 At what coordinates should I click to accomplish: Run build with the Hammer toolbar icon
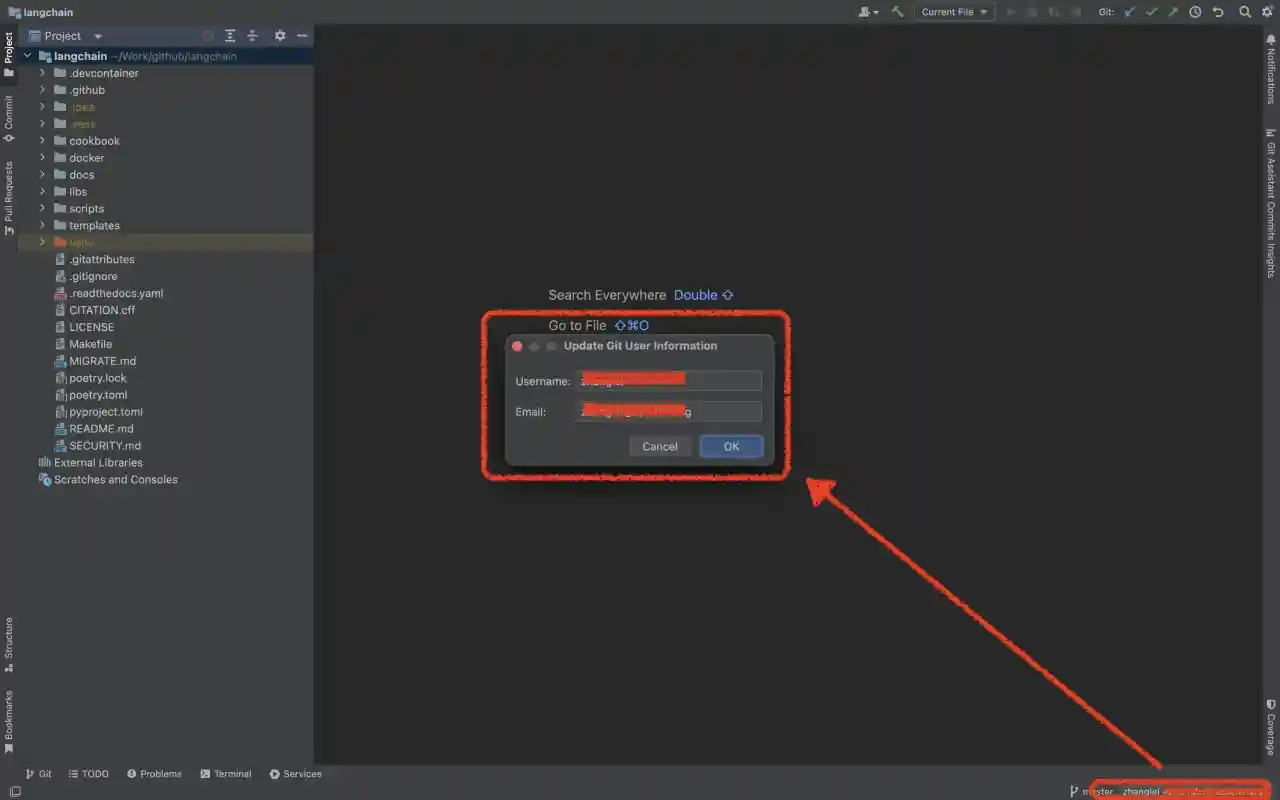pos(897,11)
